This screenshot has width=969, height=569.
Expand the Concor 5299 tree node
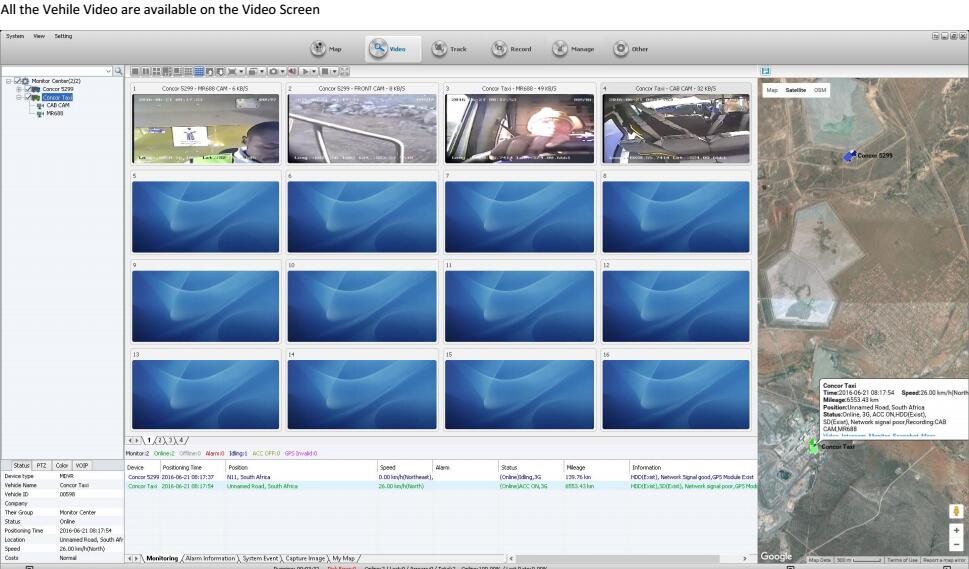(19, 89)
